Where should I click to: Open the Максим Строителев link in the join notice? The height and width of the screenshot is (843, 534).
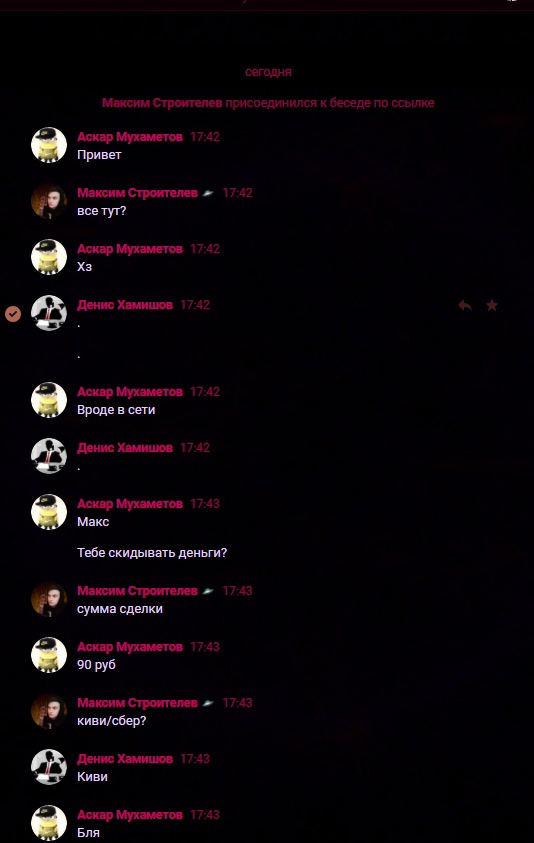(x=162, y=103)
